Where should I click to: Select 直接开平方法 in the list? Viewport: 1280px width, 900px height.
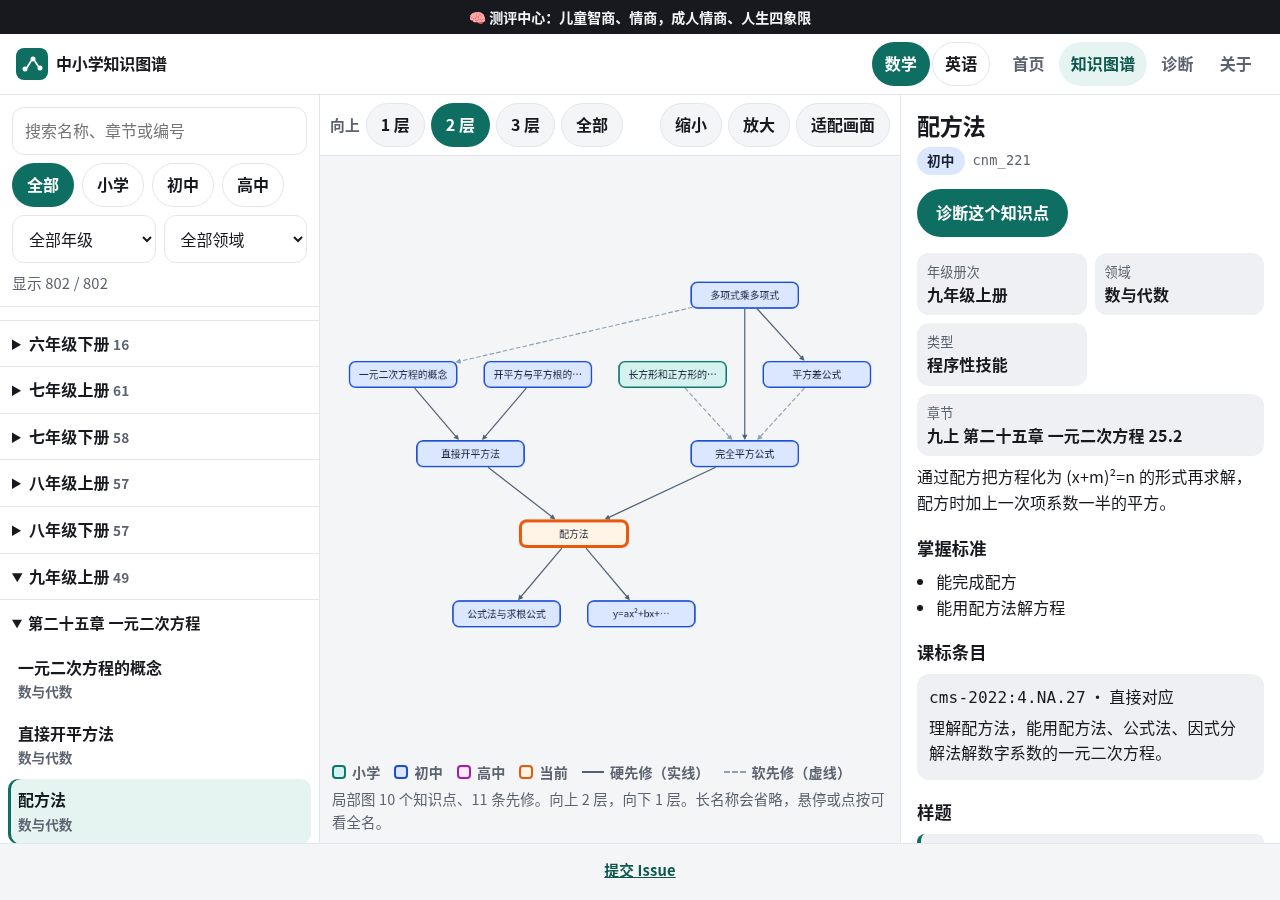point(159,745)
